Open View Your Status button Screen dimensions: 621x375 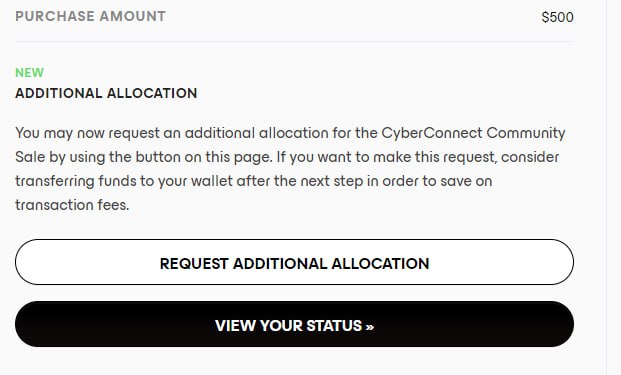(294, 324)
